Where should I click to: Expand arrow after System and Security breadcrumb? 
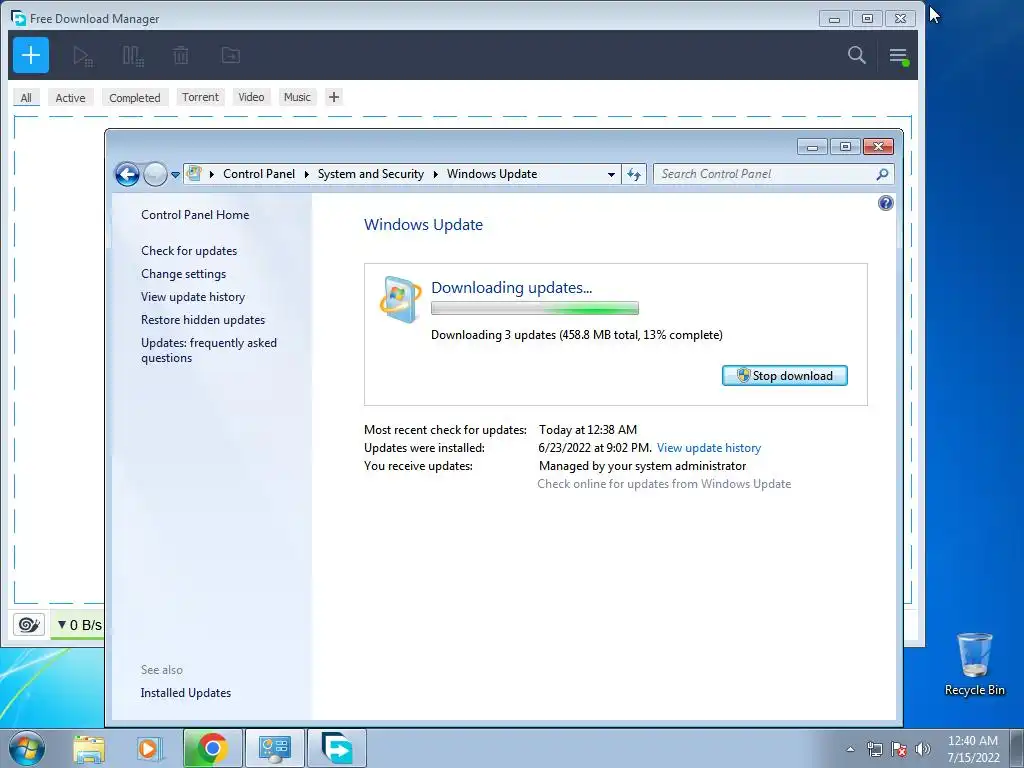coord(436,174)
